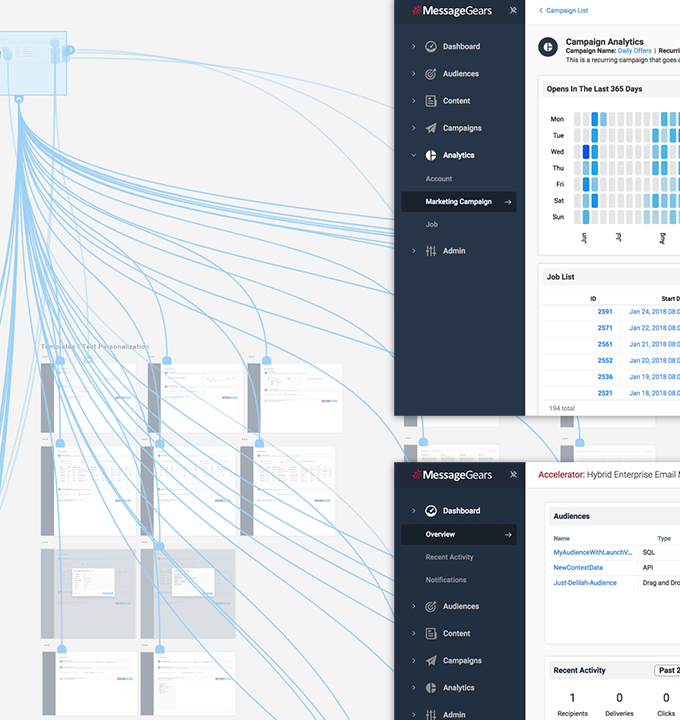Click the Admin sliders icon below the Job item
Viewport: 680px width, 720px height.
click(431, 251)
